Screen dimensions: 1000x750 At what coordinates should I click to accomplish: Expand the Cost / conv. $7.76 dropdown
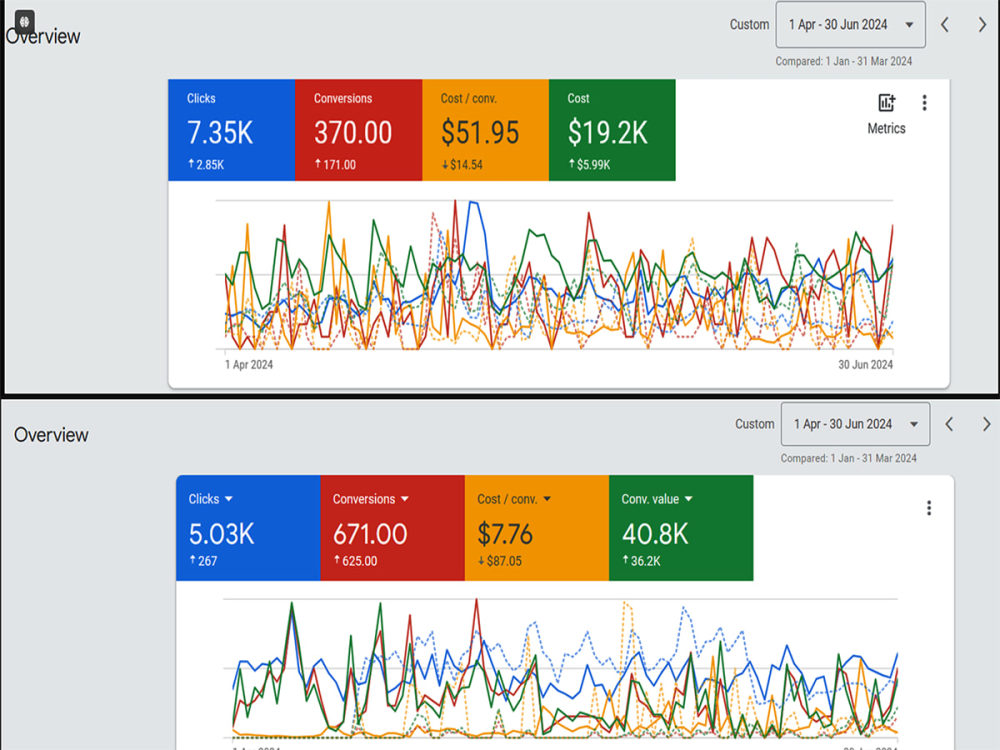(x=547, y=499)
